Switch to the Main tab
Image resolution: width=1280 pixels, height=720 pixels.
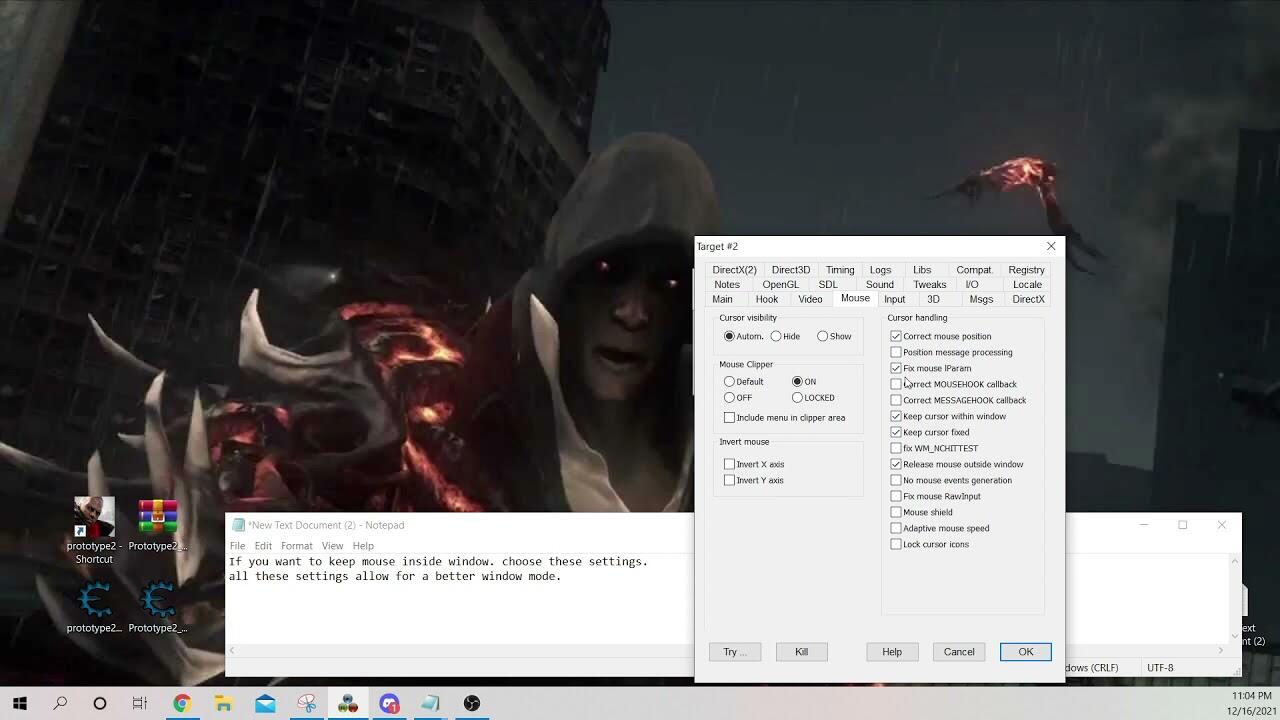(x=722, y=299)
